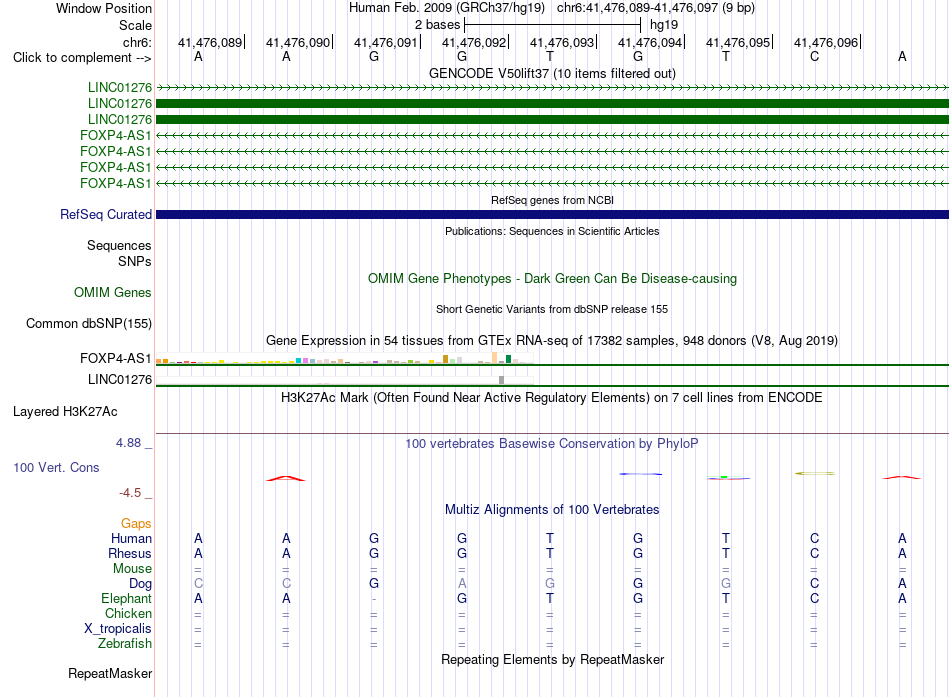Click the chr6:41,476,089-41,476,097 (9 bp) coordinates text
The width and height of the screenshot is (950, 697).
pyautogui.click(x=656, y=8)
